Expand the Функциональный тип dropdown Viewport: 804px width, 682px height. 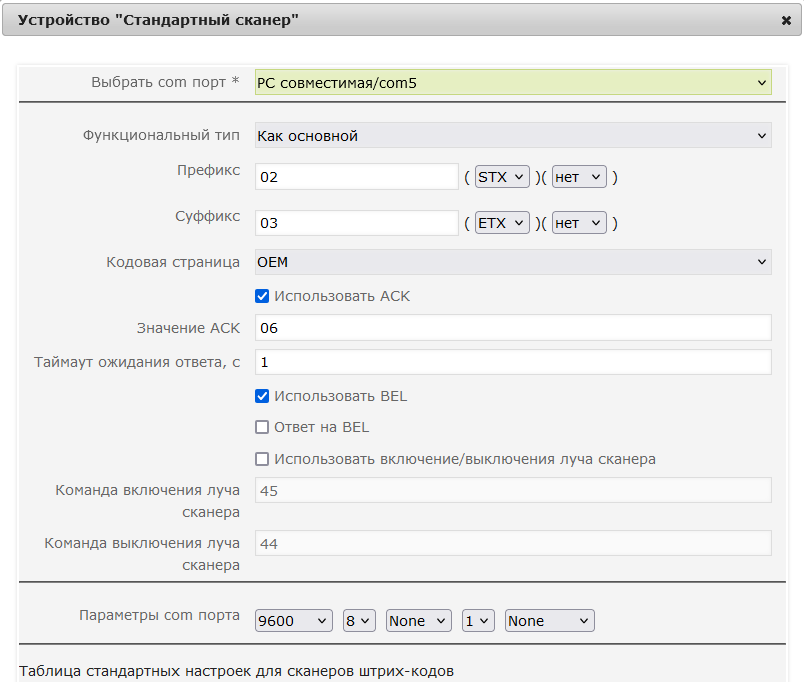pos(513,135)
